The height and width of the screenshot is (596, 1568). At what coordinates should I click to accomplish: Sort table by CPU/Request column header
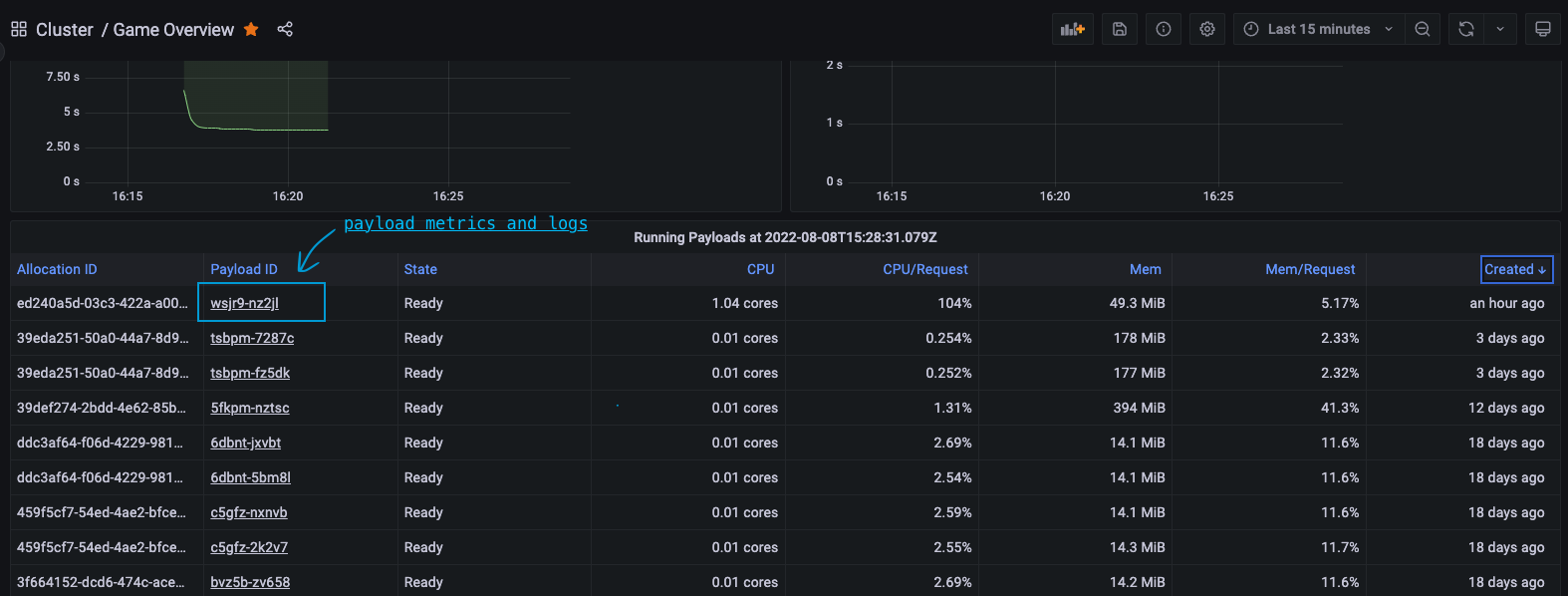pyautogui.click(x=924, y=269)
